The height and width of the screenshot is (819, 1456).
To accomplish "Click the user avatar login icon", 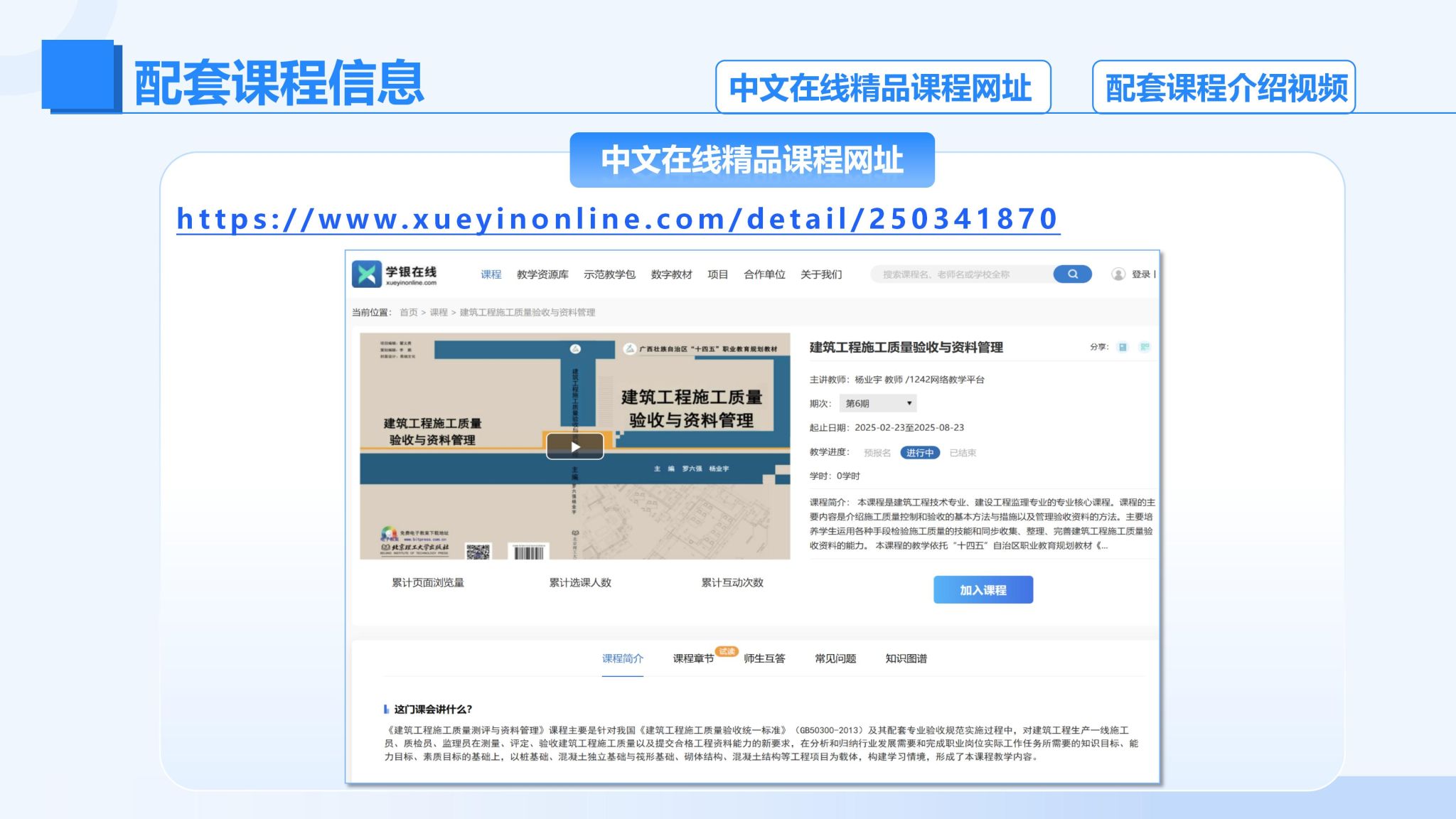I will (1118, 274).
